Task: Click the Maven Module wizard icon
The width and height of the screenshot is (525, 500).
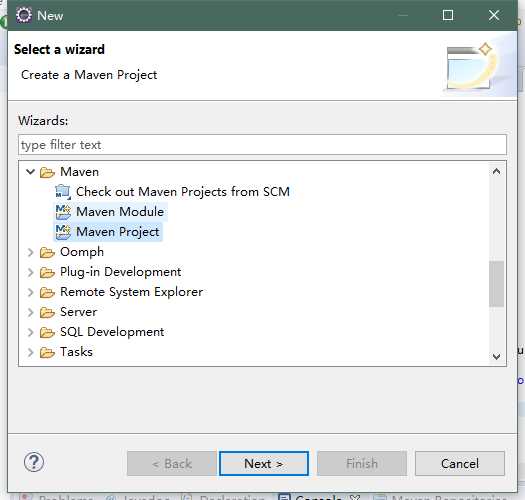Action: click(x=63, y=212)
